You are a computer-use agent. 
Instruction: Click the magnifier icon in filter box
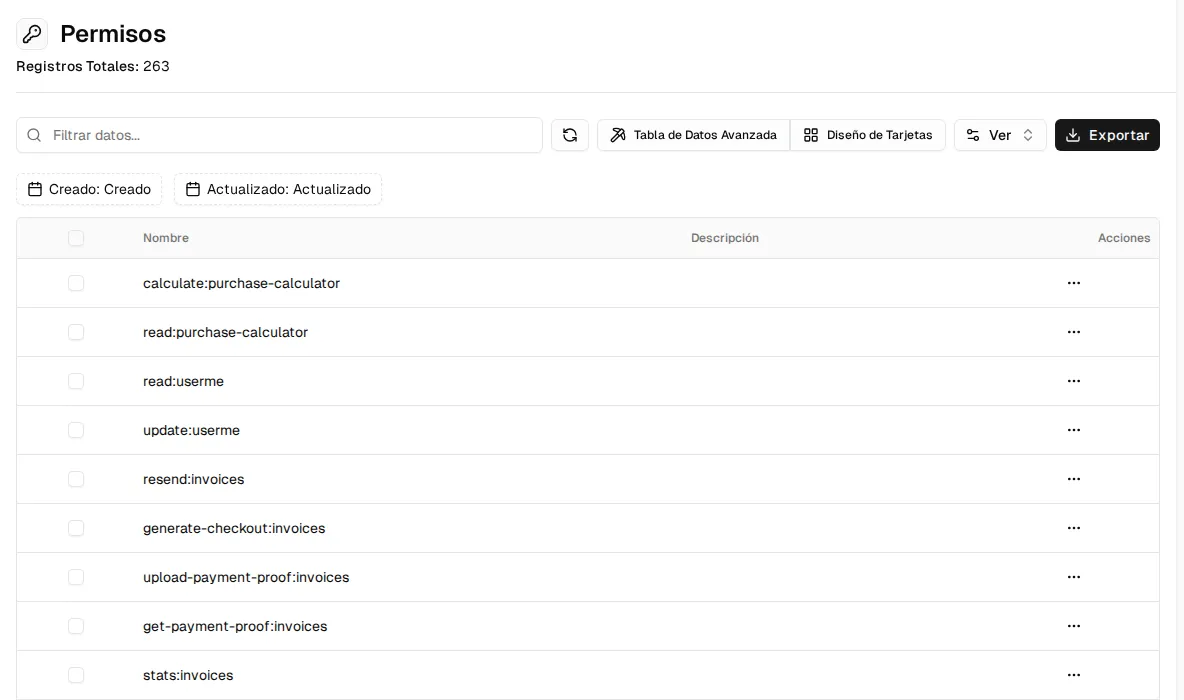(34, 135)
